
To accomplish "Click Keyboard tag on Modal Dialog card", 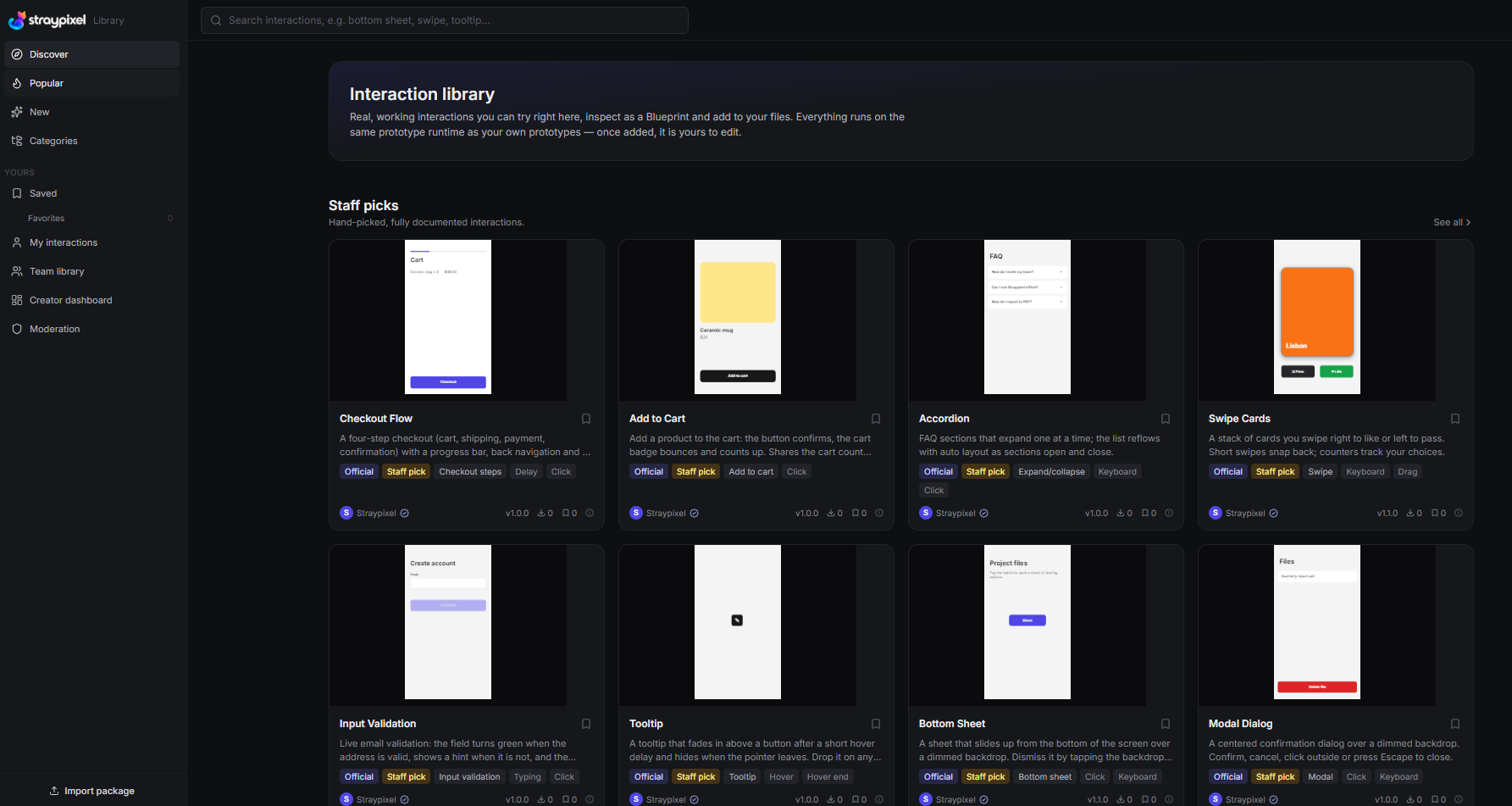I will point(1398,777).
